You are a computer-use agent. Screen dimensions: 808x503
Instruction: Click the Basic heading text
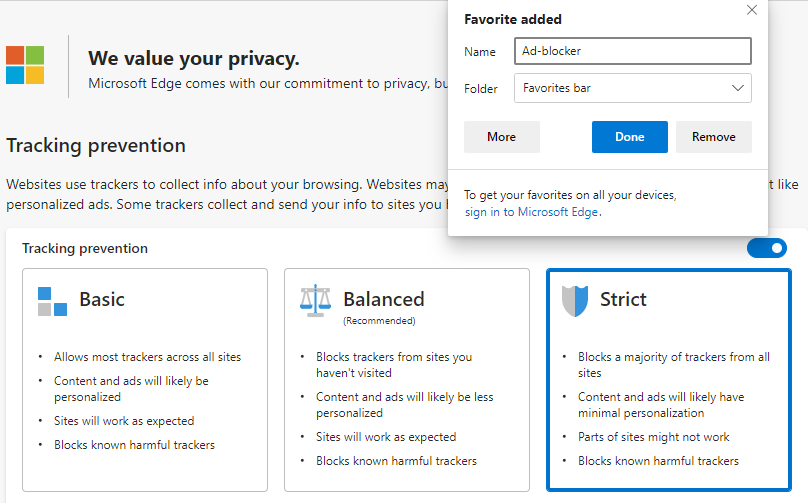click(102, 299)
